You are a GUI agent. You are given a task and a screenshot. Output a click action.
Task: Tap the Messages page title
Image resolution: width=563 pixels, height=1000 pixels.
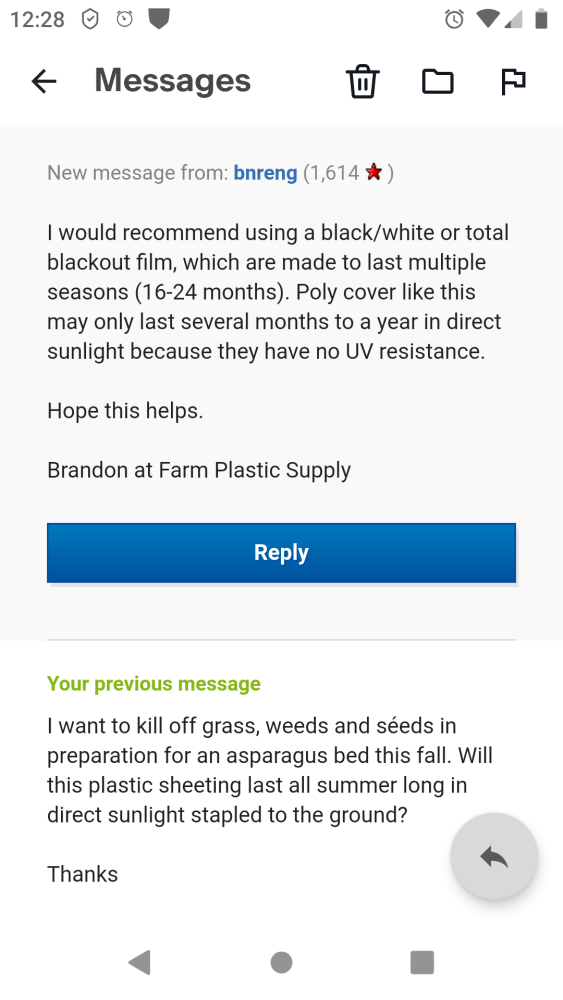173,81
